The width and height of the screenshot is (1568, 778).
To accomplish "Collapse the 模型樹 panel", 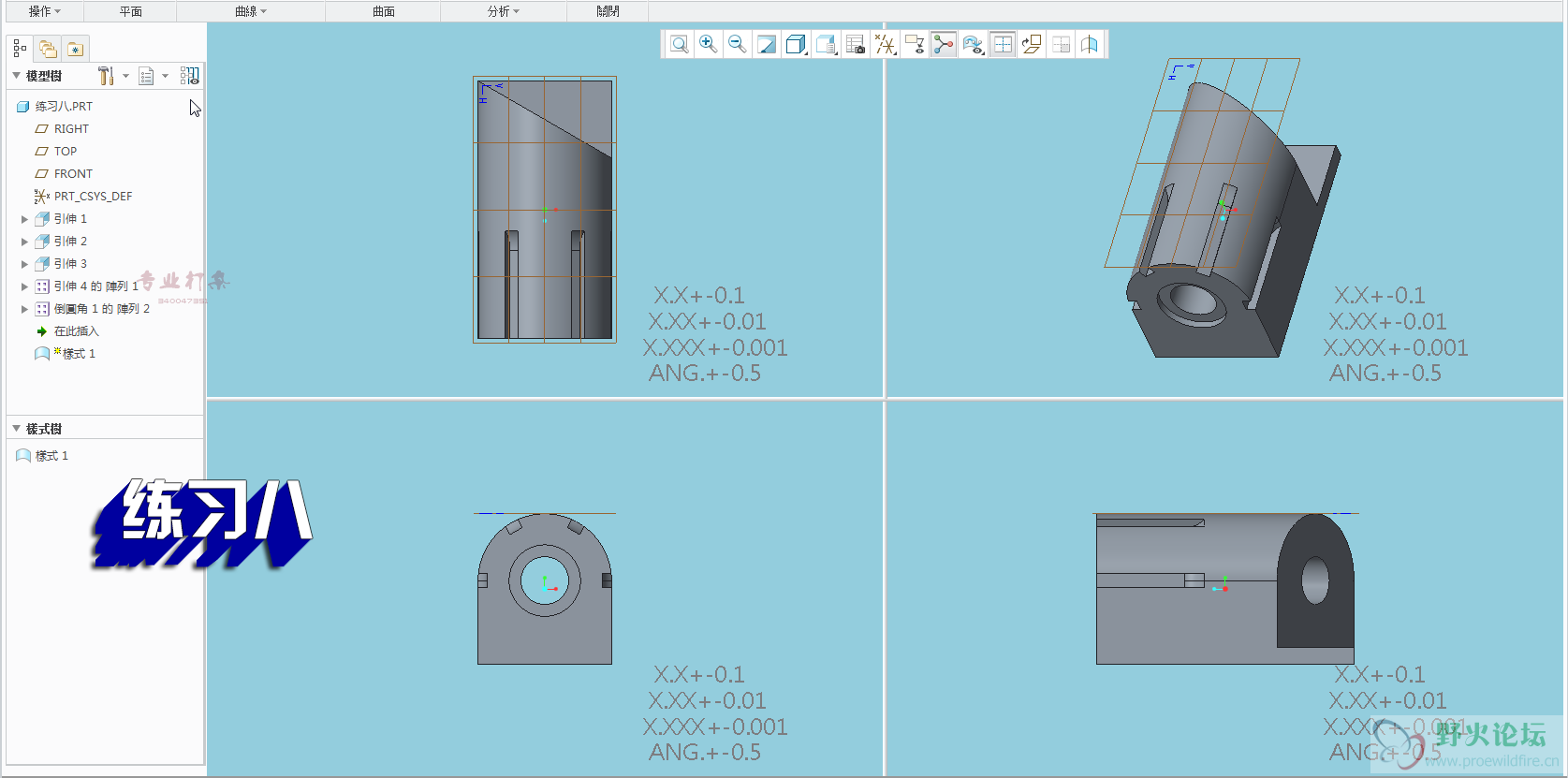I will pos(16,76).
